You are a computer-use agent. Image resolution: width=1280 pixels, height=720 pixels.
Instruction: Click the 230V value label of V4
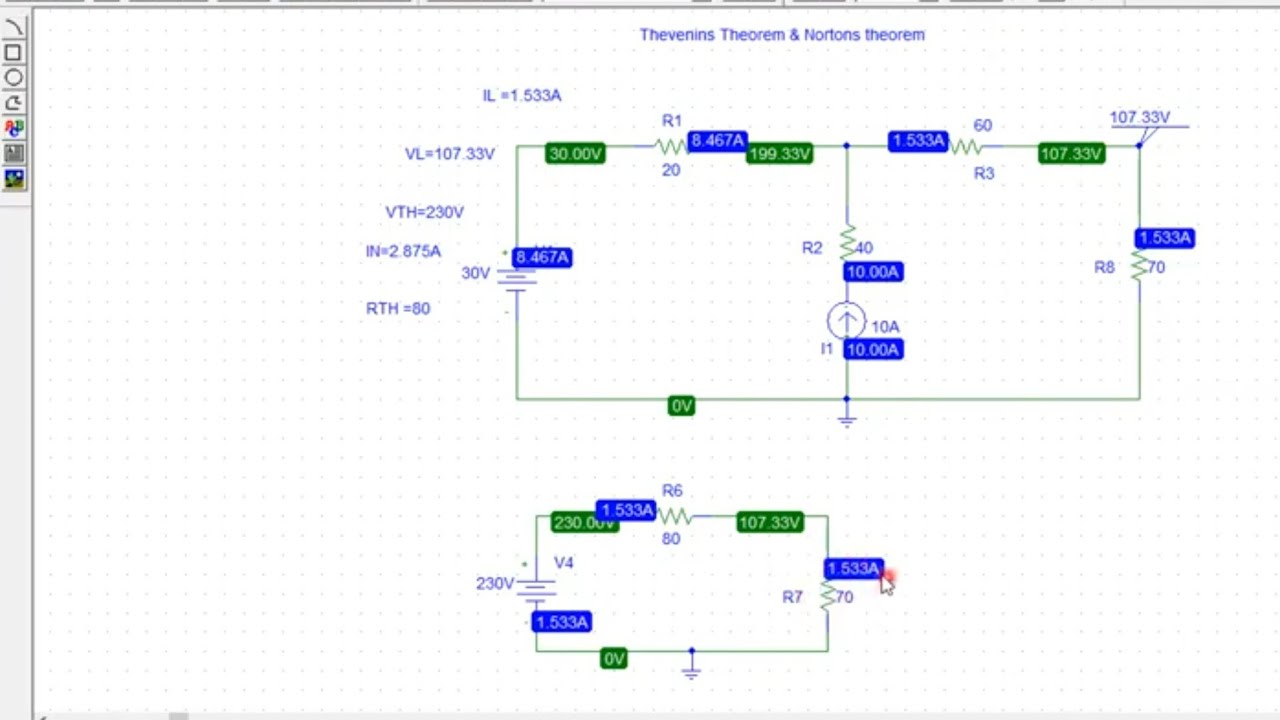click(x=495, y=583)
